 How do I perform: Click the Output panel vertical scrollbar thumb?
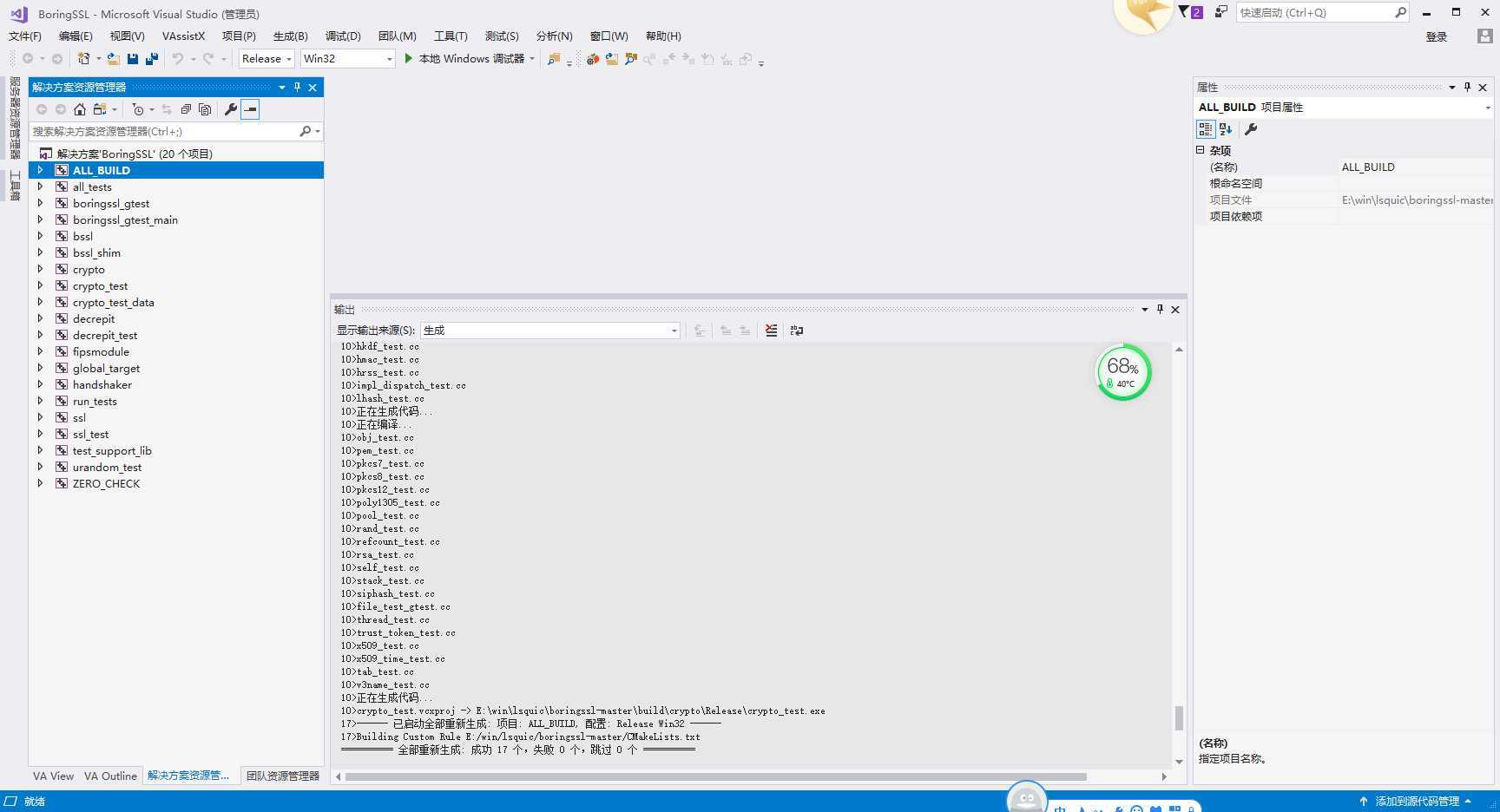coord(1179,717)
